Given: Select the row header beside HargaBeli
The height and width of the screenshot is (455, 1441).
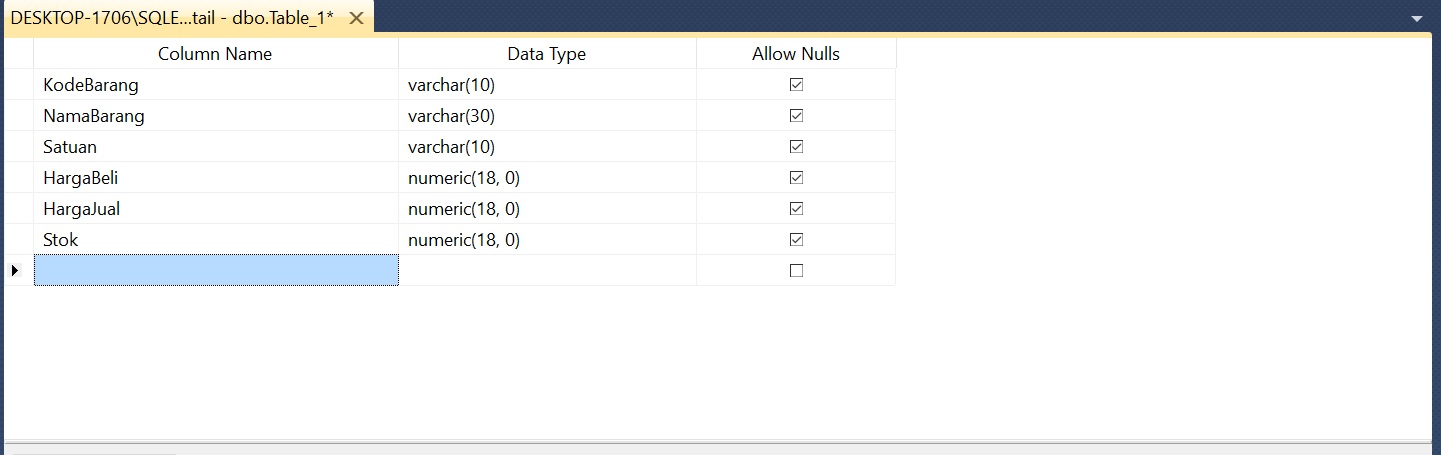Looking at the screenshot, I should pyautogui.click(x=19, y=178).
